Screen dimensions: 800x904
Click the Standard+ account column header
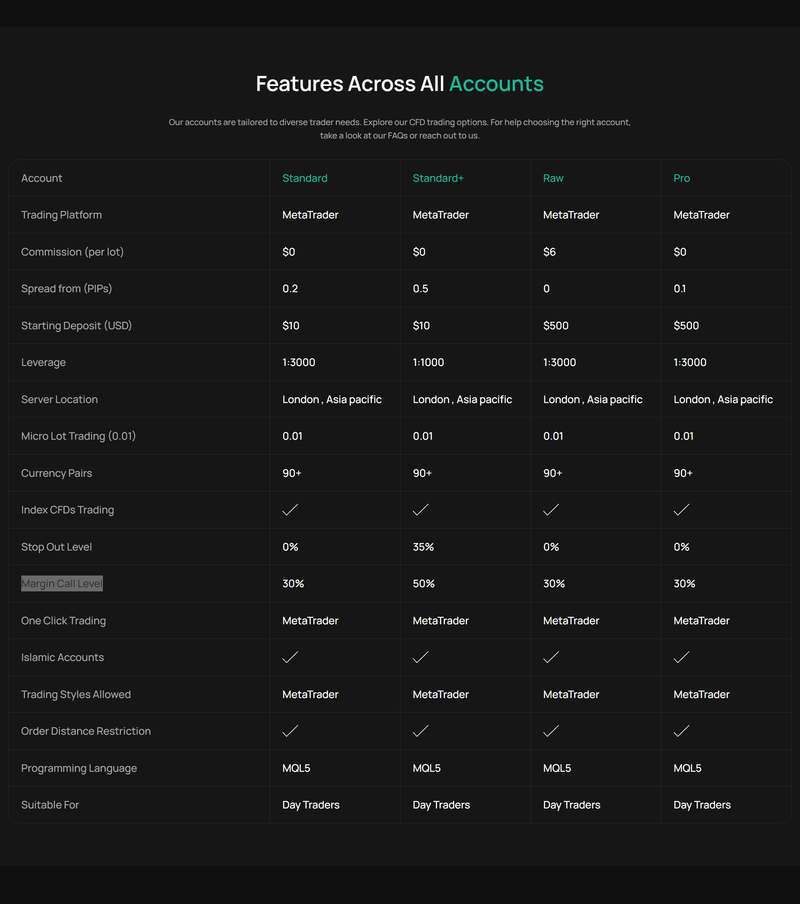437,178
